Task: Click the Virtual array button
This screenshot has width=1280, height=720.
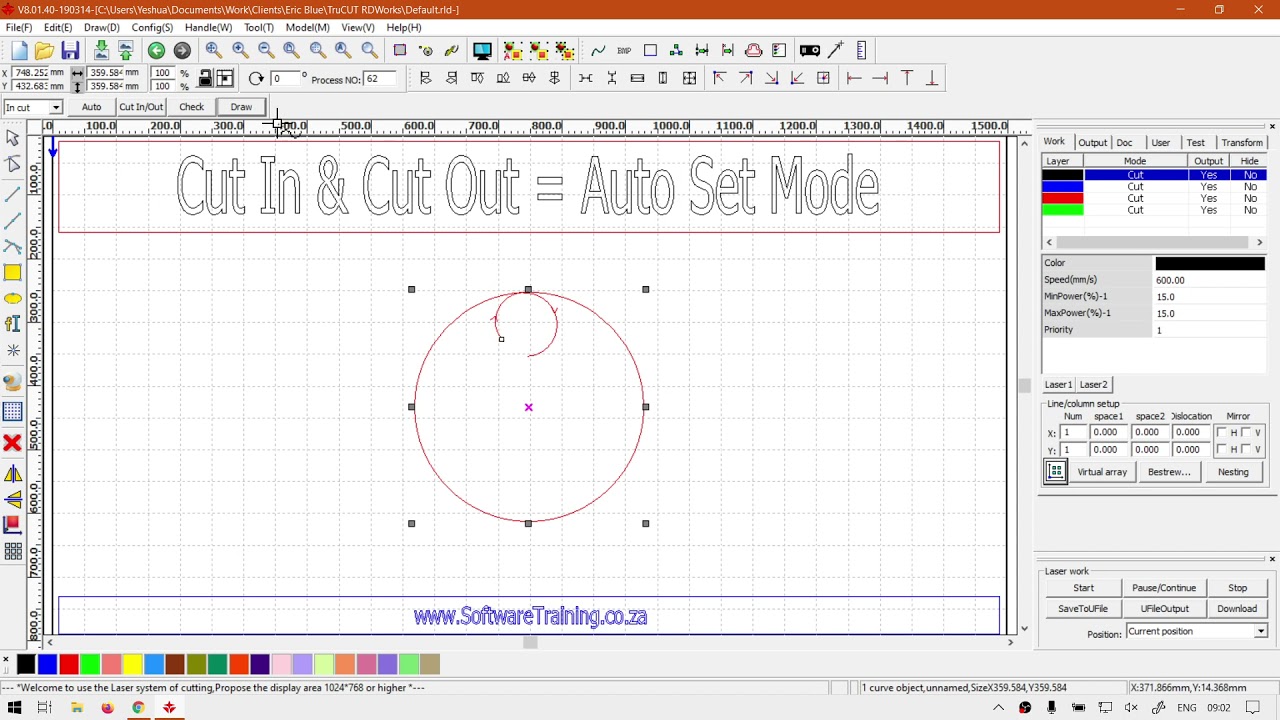Action: (1102, 472)
